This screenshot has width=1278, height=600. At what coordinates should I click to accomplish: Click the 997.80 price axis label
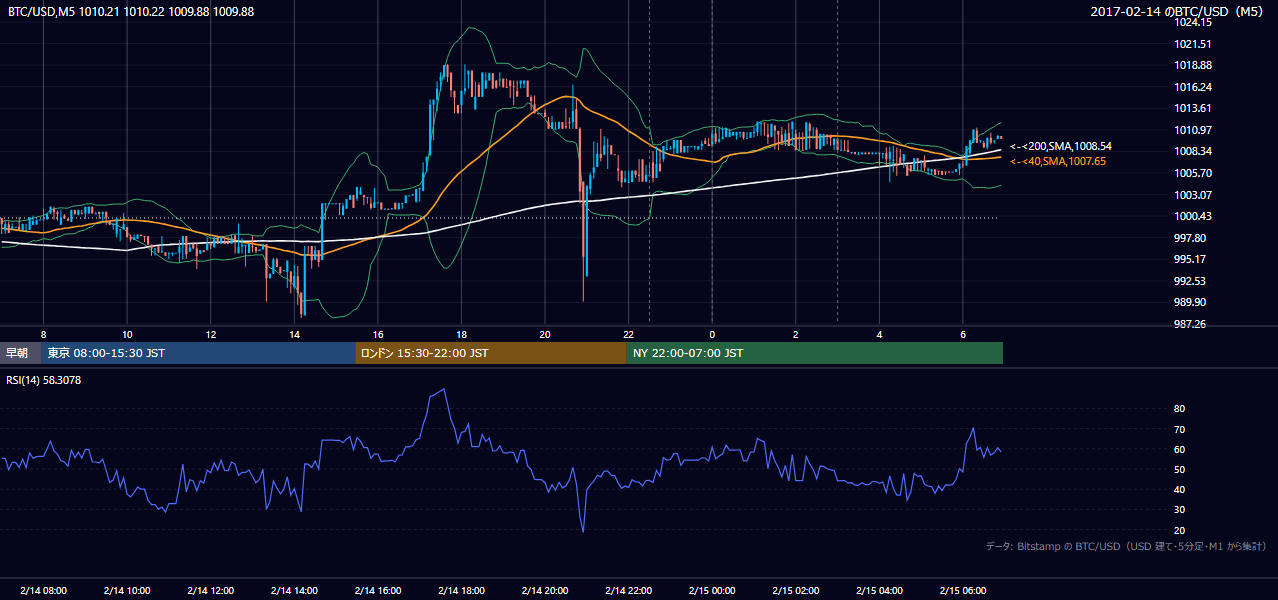[x=1191, y=238]
